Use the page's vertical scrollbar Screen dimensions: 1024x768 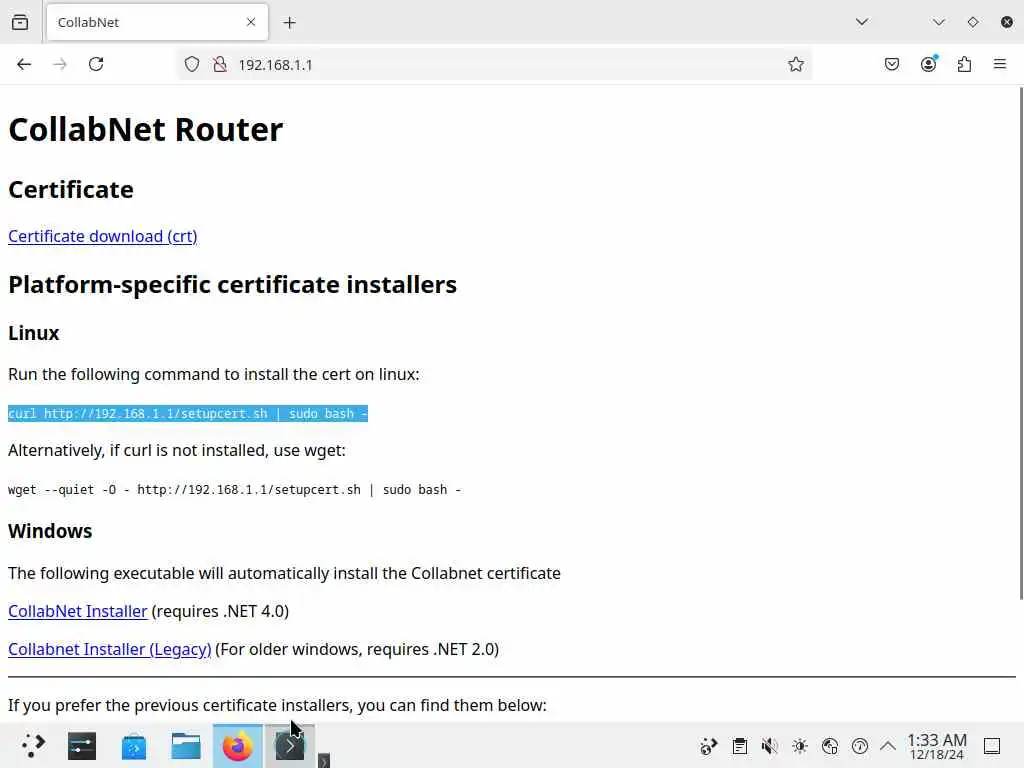coord(1021,343)
